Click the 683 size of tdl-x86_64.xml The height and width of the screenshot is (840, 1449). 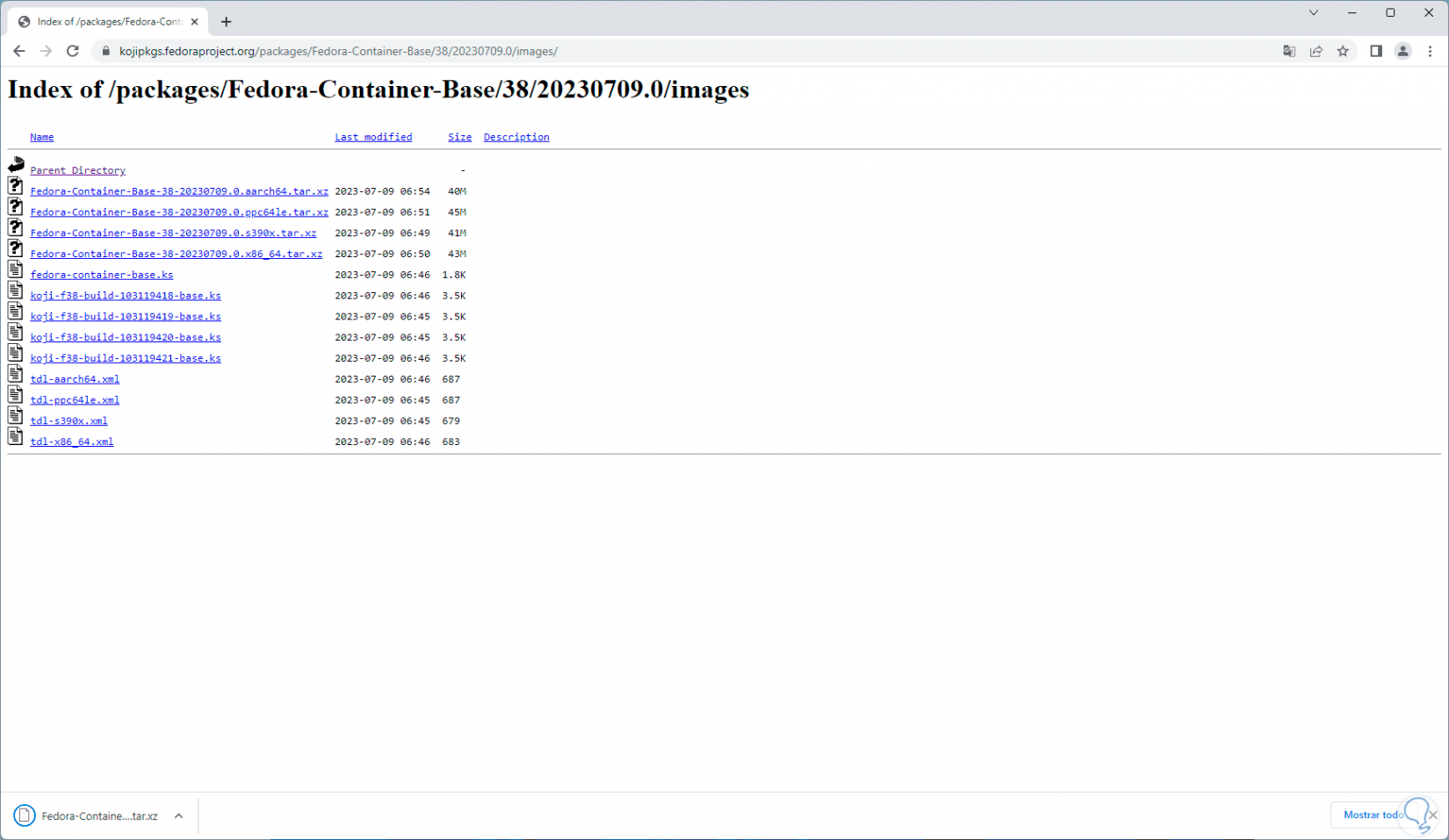point(451,442)
